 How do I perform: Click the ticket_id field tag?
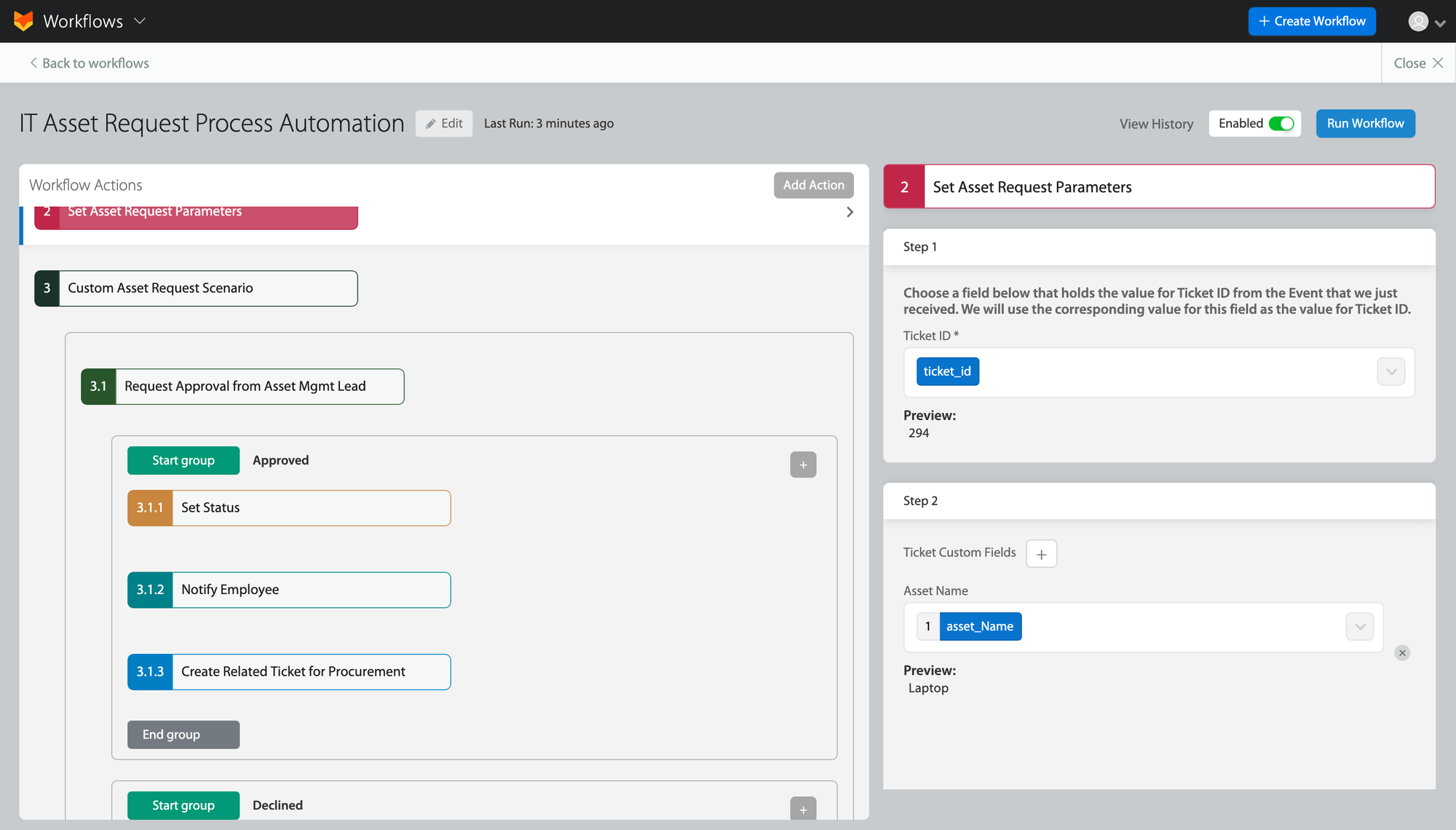(x=947, y=372)
